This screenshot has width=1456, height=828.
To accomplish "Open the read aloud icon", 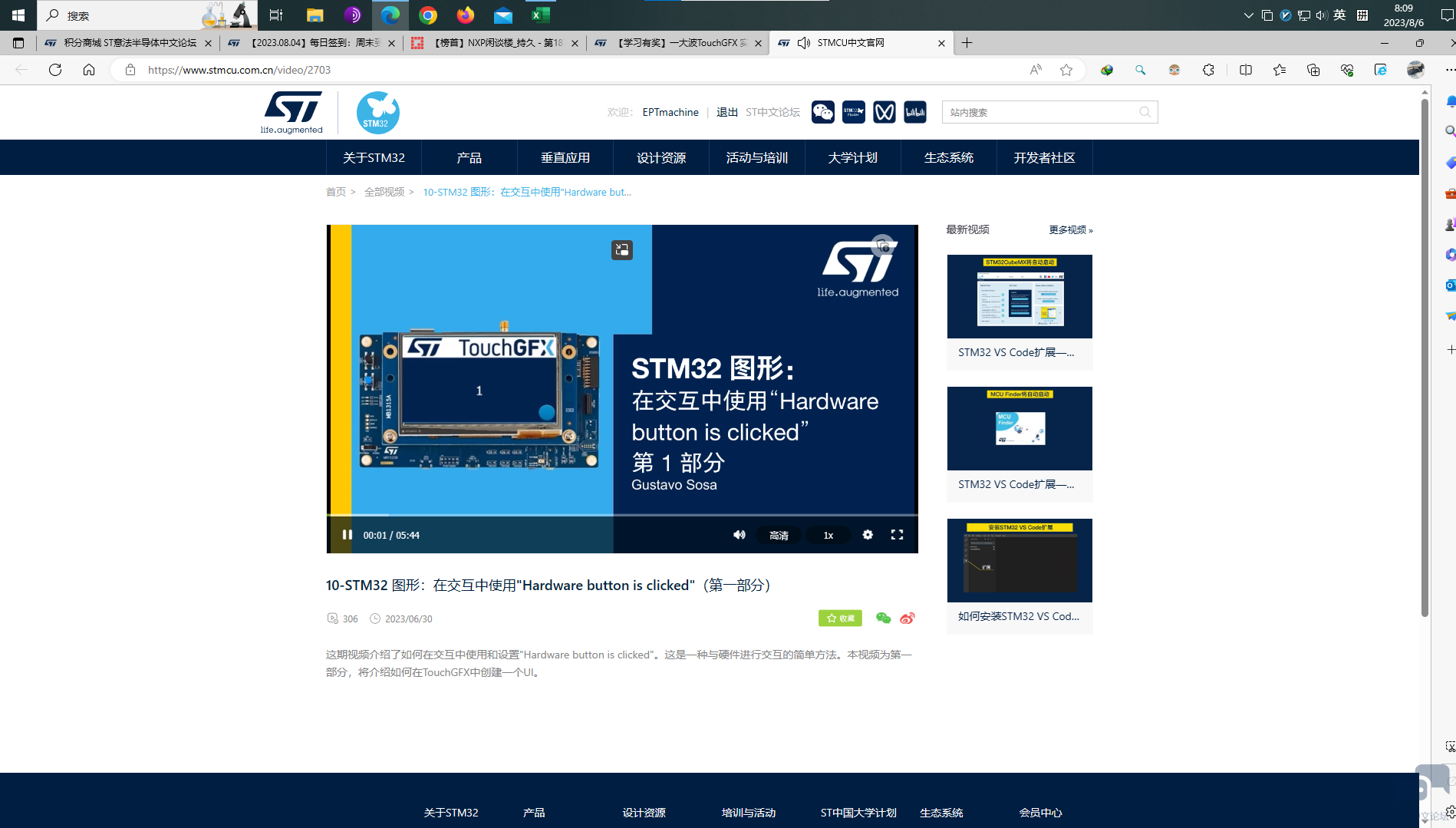I will pyautogui.click(x=1036, y=70).
